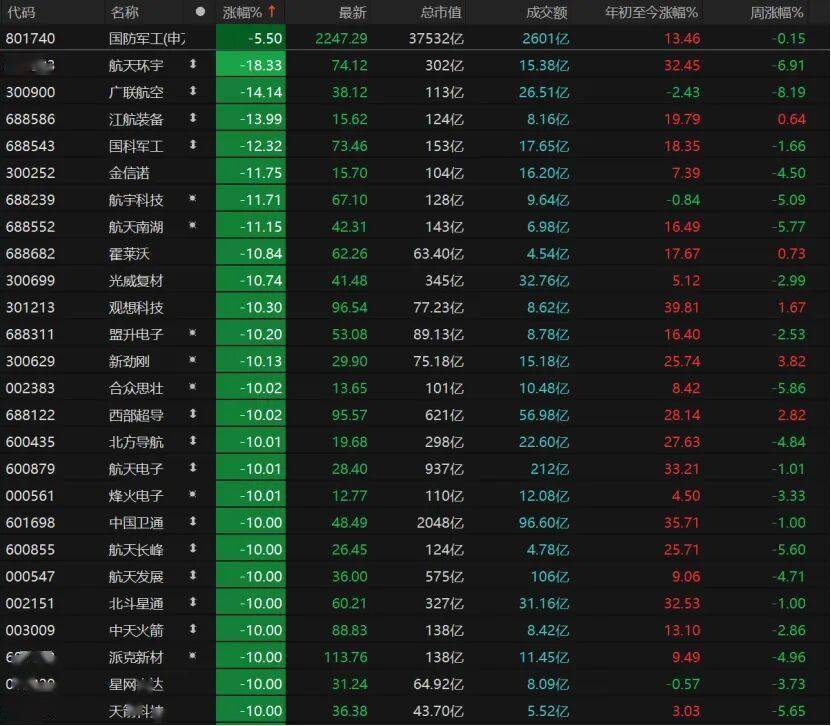The height and width of the screenshot is (726, 831).
Task: Click the marker icon next to 新劲刚
Action: point(192,360)
